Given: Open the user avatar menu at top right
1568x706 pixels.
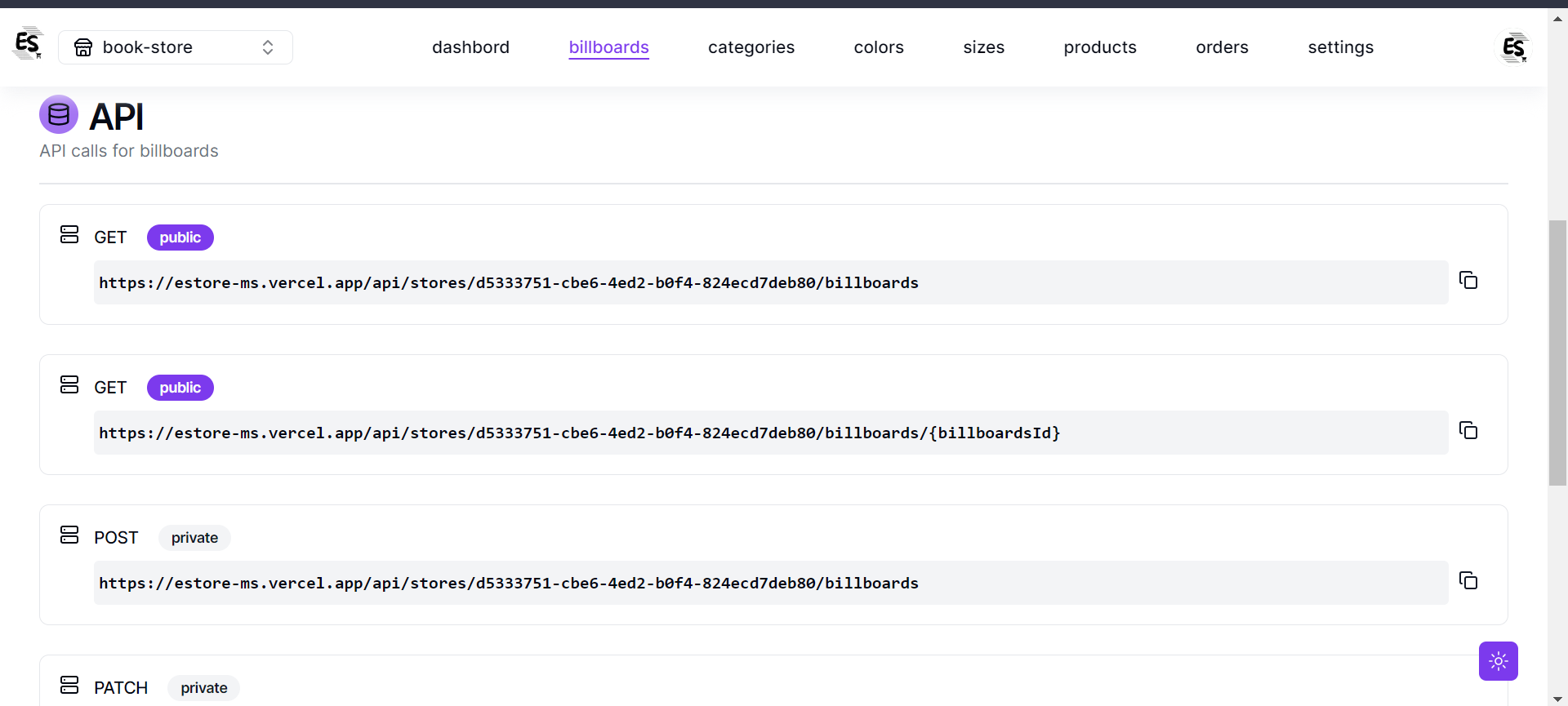Looking at the screenshot, I should (x=1513, y=47).
